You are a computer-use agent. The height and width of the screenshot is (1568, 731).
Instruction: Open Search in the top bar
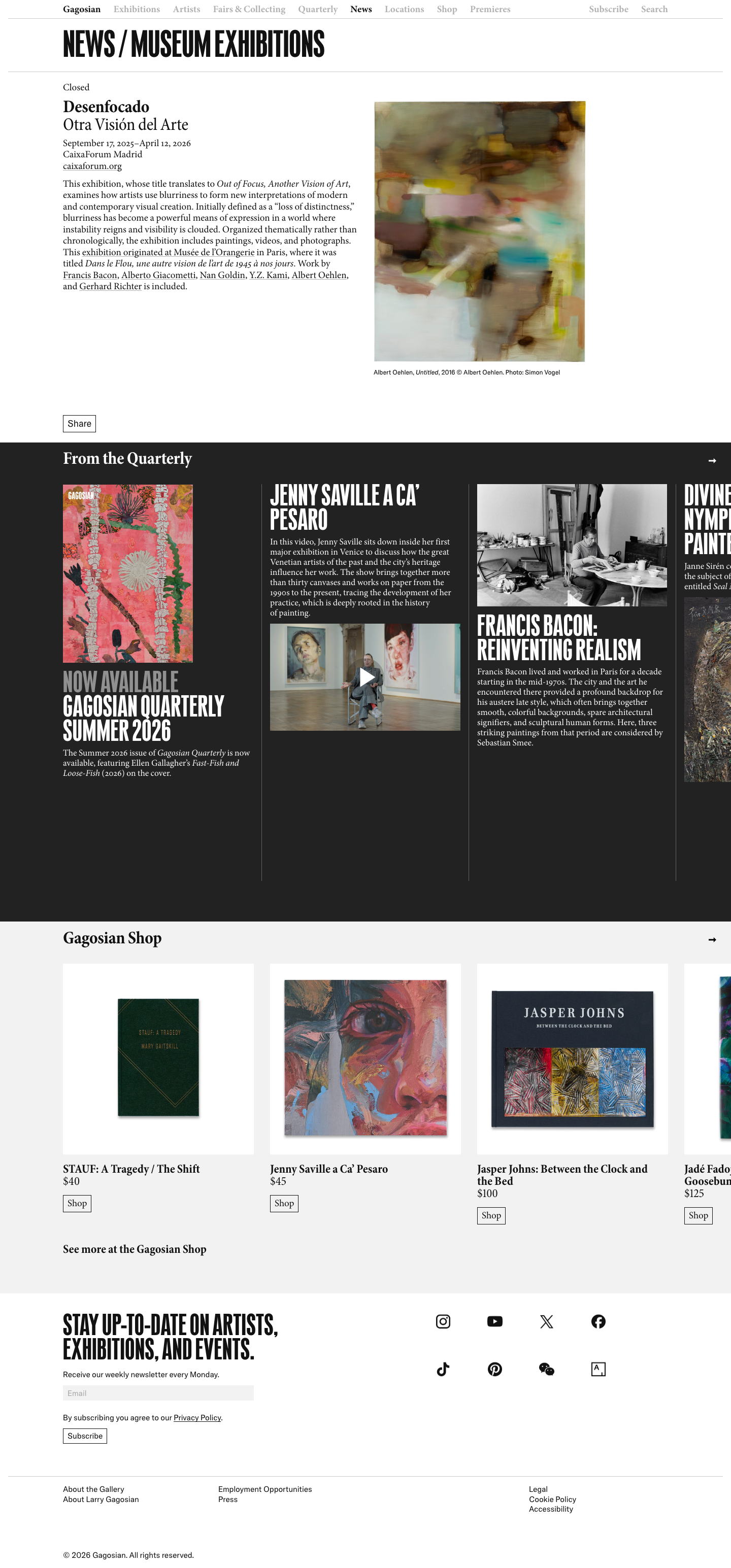tap(654, 9)
